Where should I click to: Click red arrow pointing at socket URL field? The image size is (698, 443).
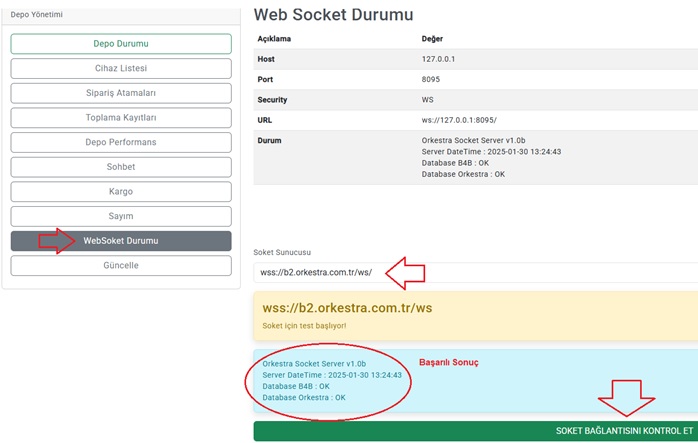point(405,271)
